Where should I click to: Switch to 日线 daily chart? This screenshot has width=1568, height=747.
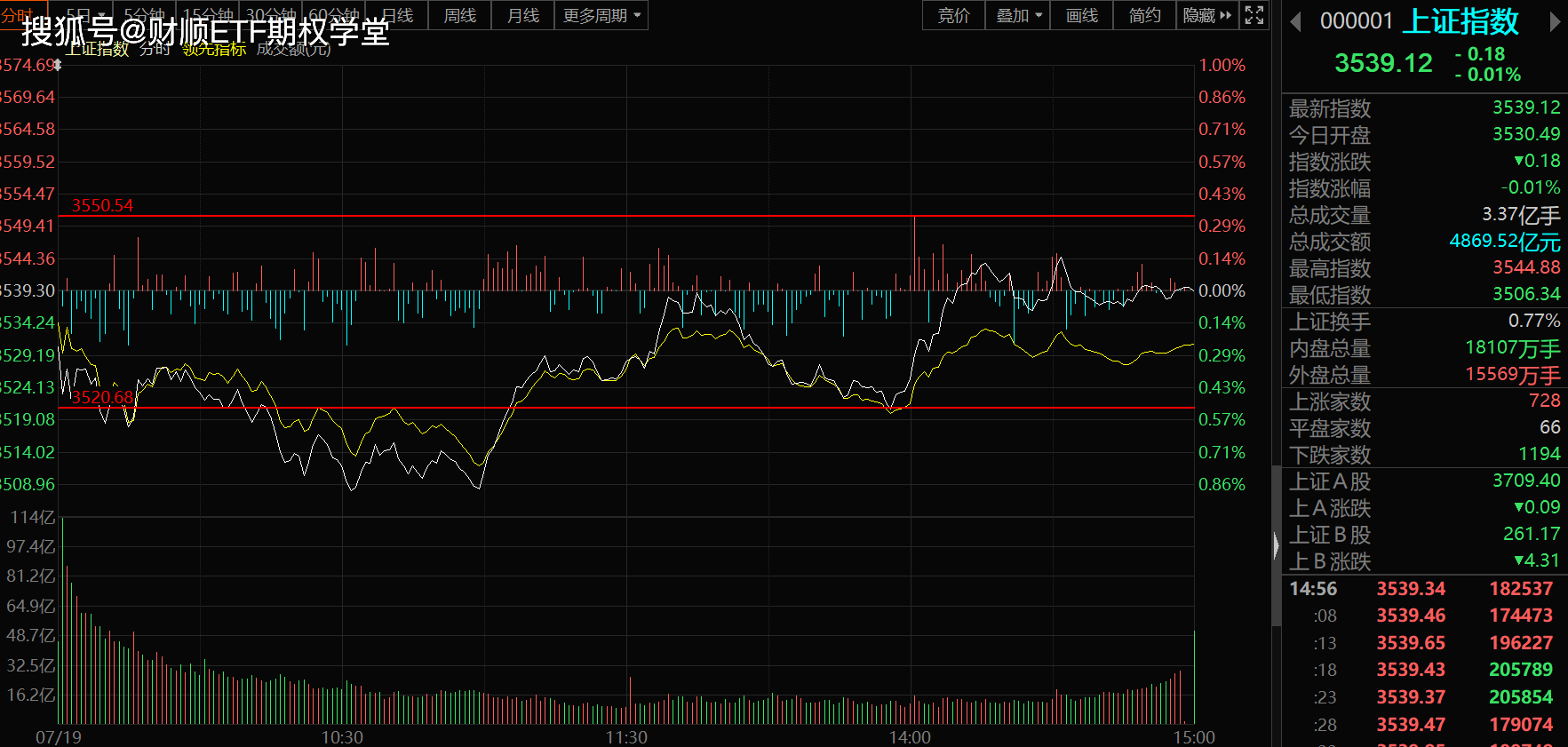click(396, 15)
